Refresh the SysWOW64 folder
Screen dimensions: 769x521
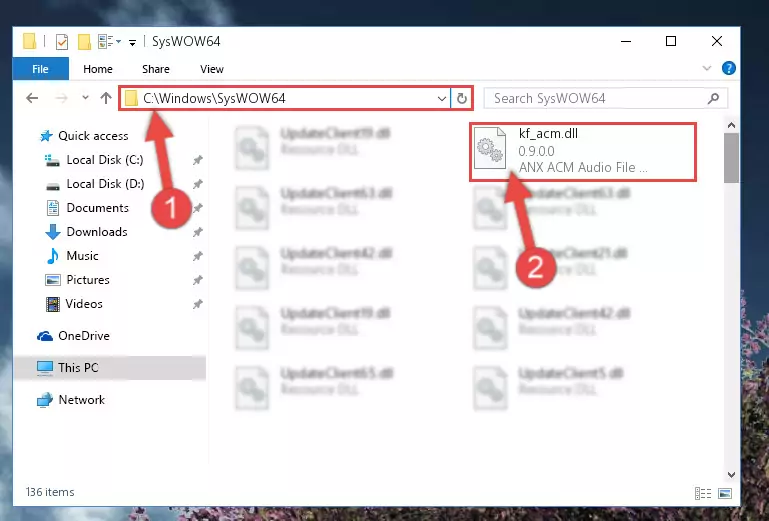[x=461, y=99]
